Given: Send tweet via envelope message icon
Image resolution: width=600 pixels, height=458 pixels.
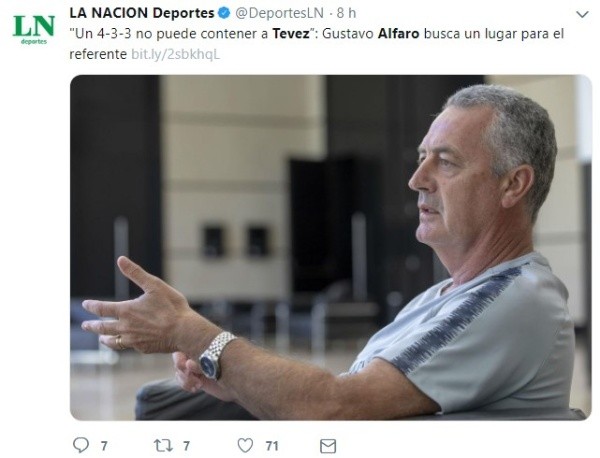Looking at the screenshot, I should pos(328,446).
